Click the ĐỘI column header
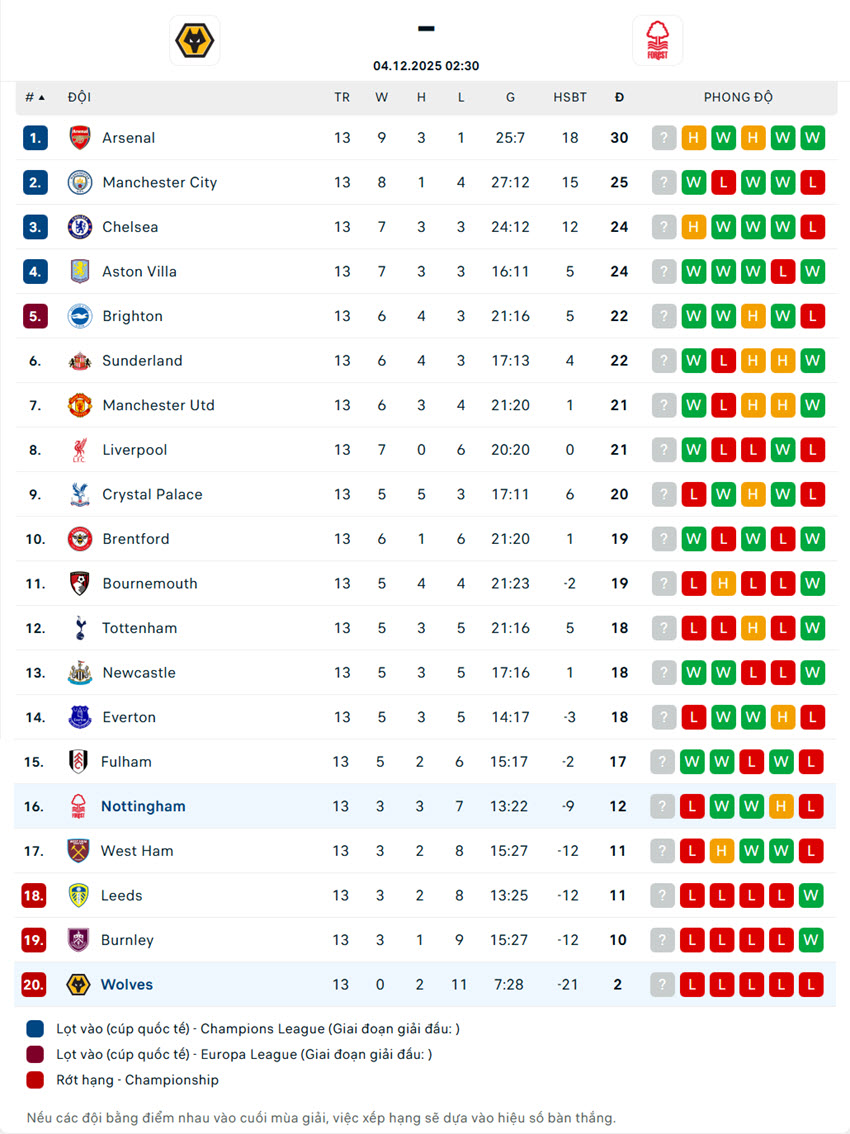 coord(79,98)
